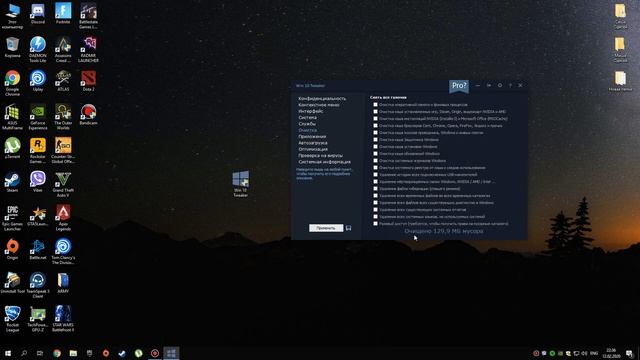Open the Discord desktop shortcut
This screenshot has width=640, height=360.
38,13
